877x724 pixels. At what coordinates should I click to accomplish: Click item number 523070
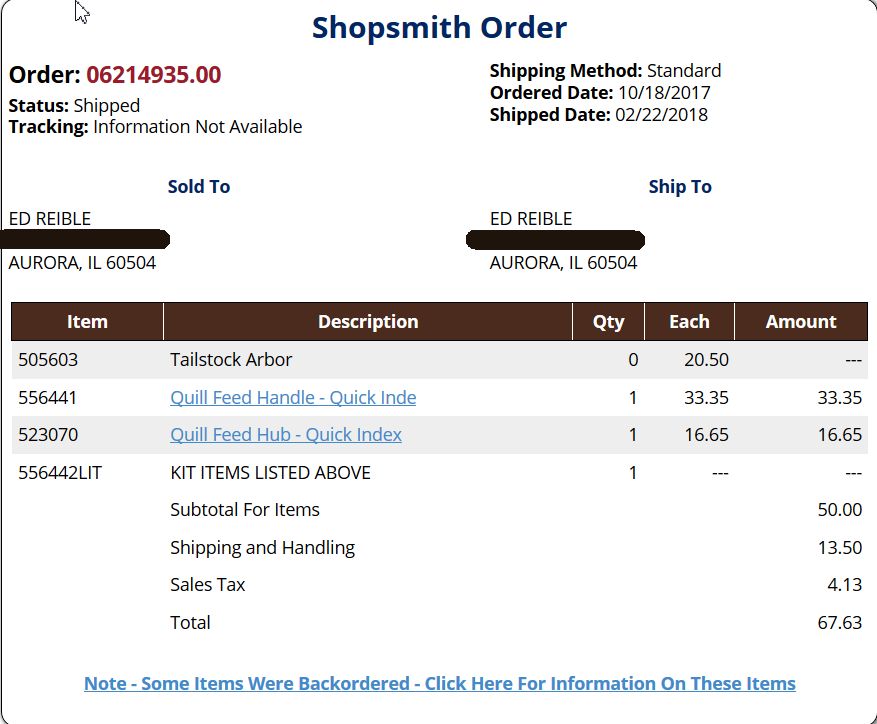pyautogui.click(x=48, y=435)
